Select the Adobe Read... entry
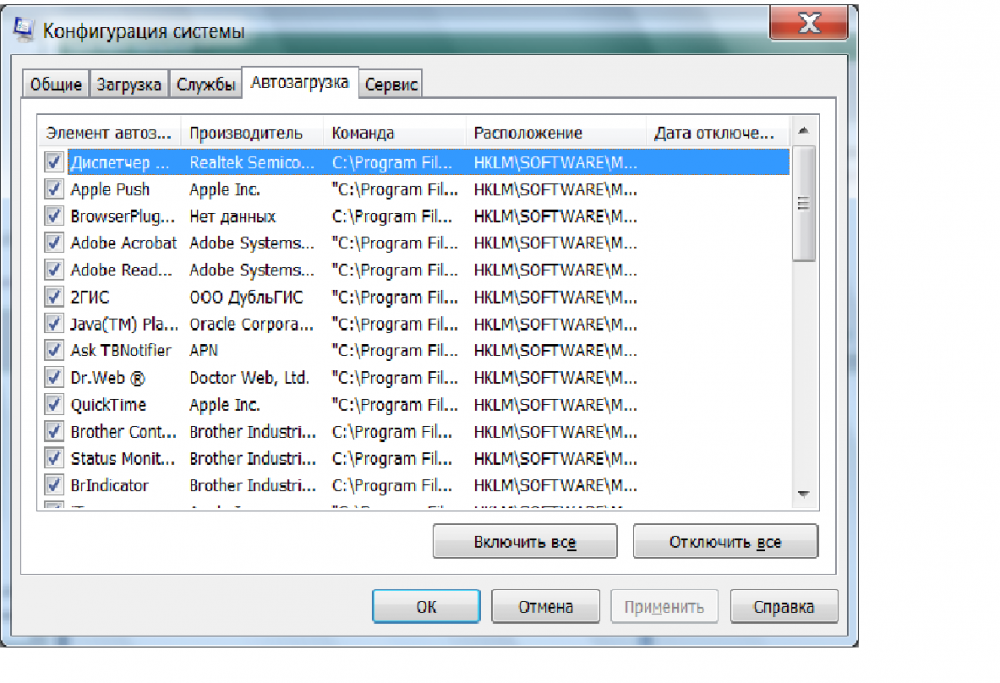 tap(121, 270)
